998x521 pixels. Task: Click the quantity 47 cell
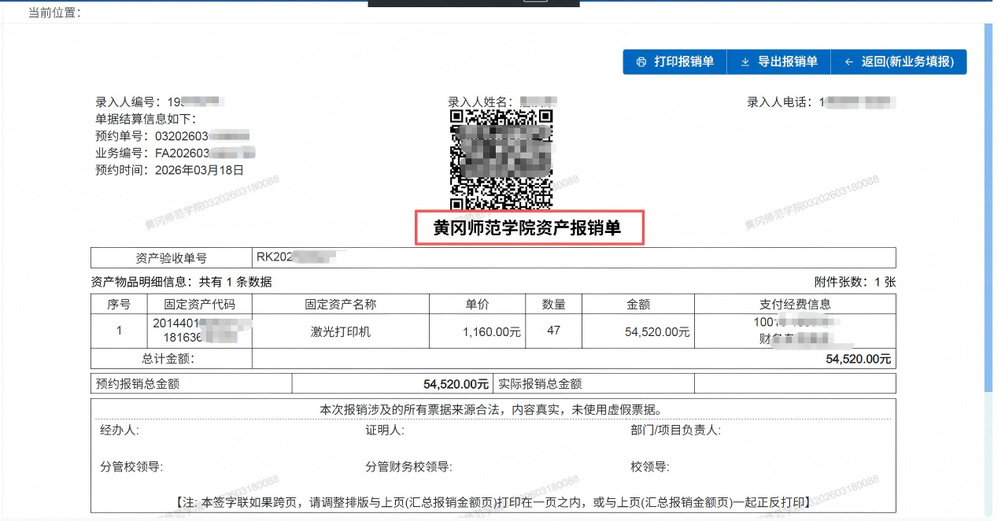554,330
